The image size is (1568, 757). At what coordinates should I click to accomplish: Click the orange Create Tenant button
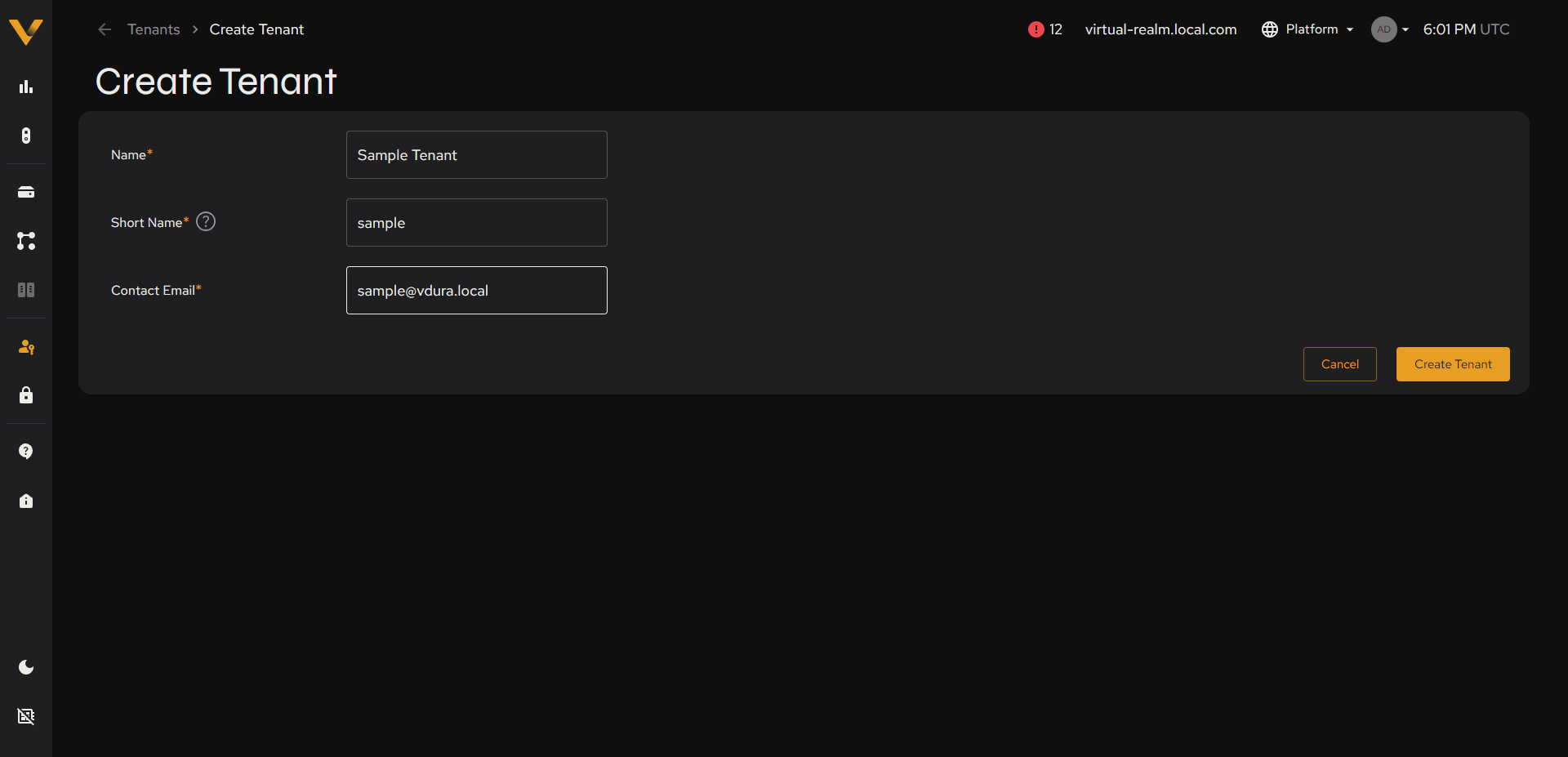1453,364
